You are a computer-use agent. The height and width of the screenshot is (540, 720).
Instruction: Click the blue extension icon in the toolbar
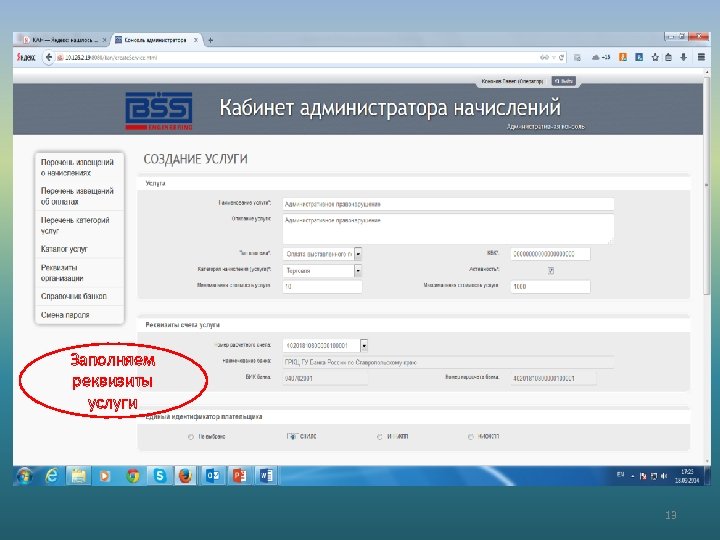pyautogui.click(x=639, y=57)
